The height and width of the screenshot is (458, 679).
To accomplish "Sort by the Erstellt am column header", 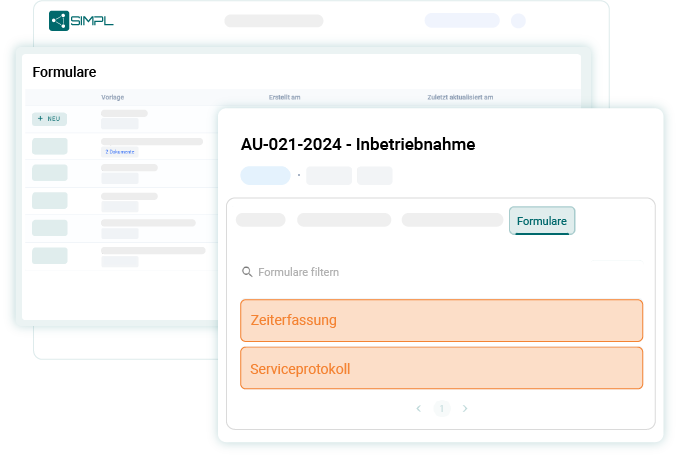I will 285,97.
